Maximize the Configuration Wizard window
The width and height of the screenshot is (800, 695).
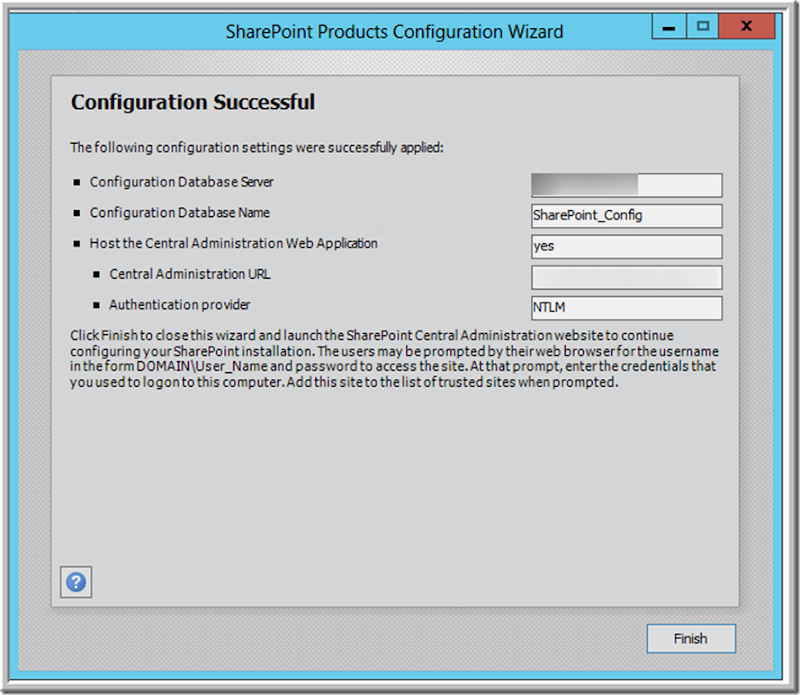point(703,27)
